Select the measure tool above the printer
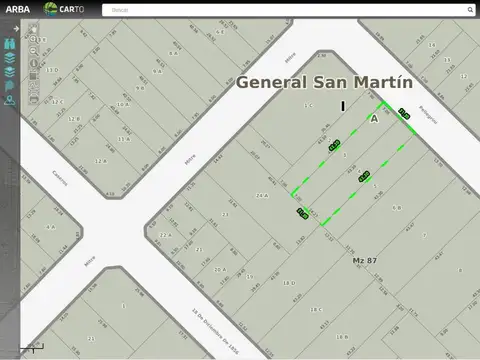The height and width of the screenshot is (360, 480). pyautogui.click(x=33, y=87)
